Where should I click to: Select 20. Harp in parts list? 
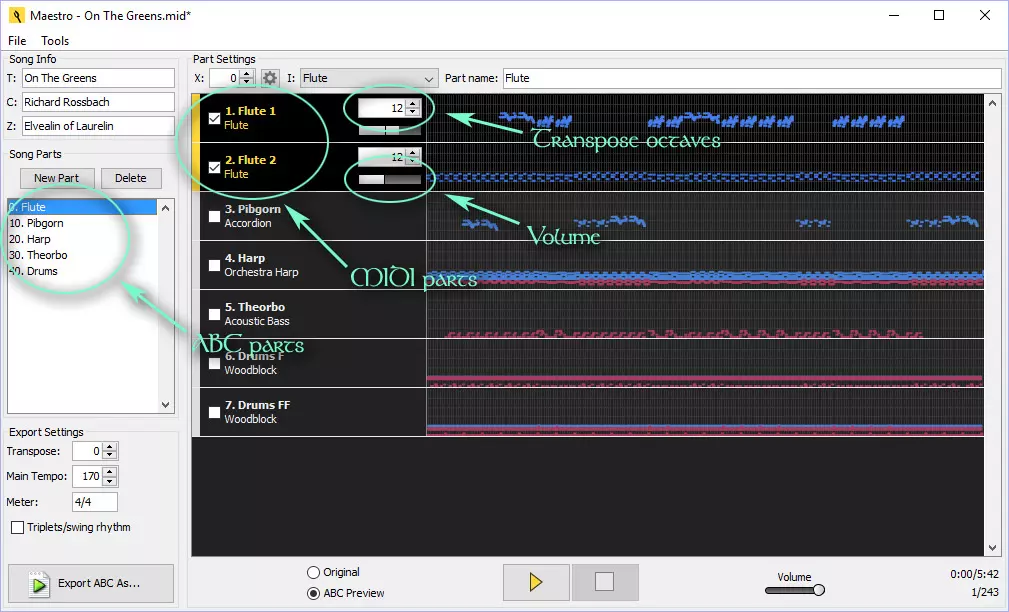tap(82, 239)
